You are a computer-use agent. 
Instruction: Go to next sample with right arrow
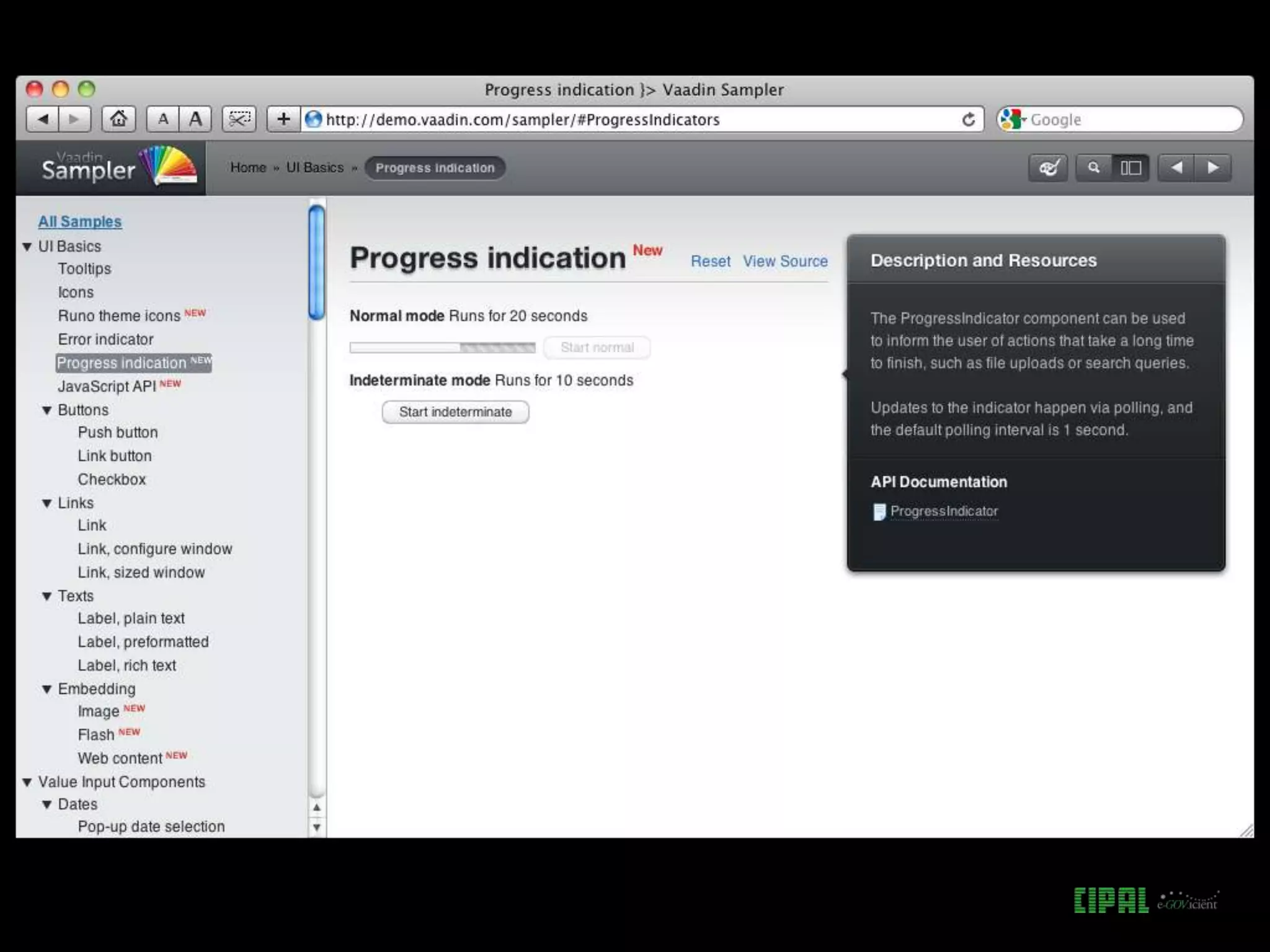point(1213,168)
